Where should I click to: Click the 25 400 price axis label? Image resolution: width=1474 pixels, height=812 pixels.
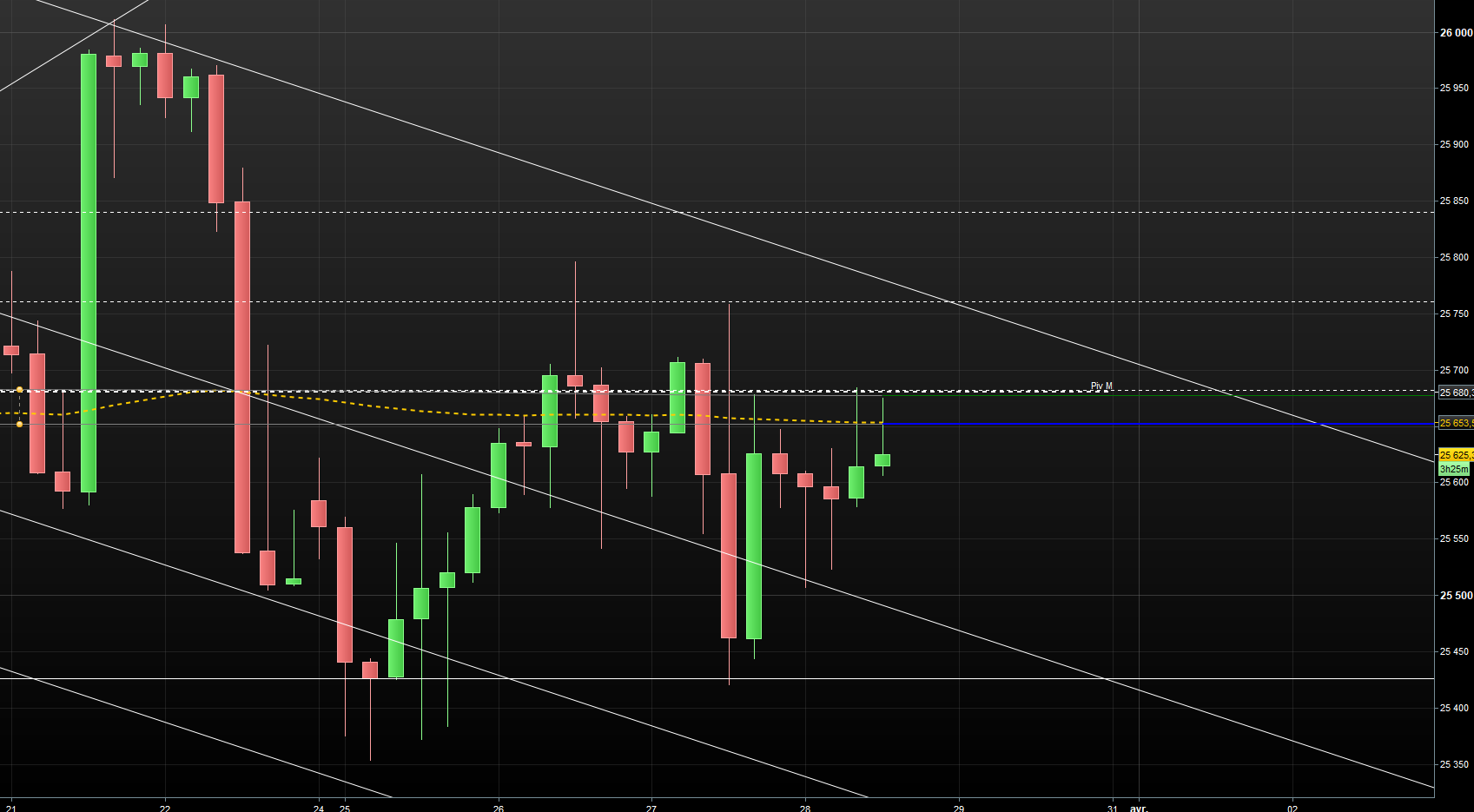point(1455,708)
